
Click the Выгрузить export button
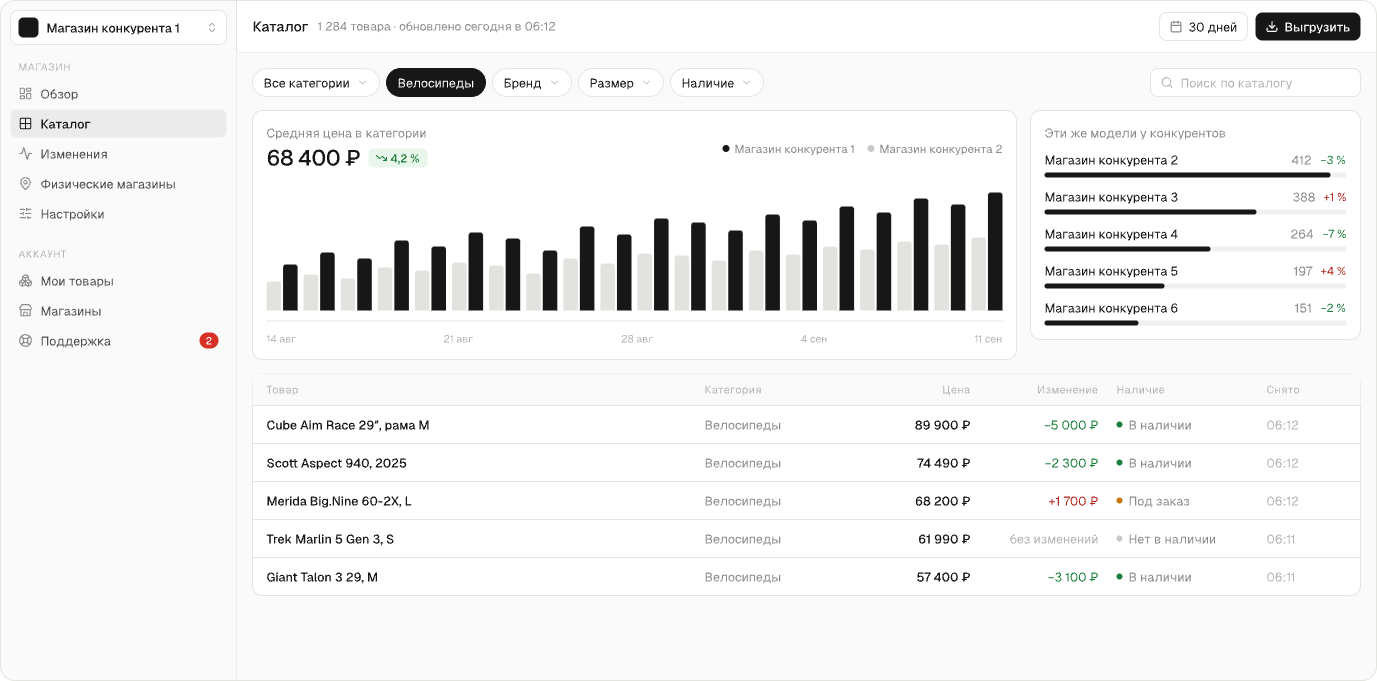1308,27
